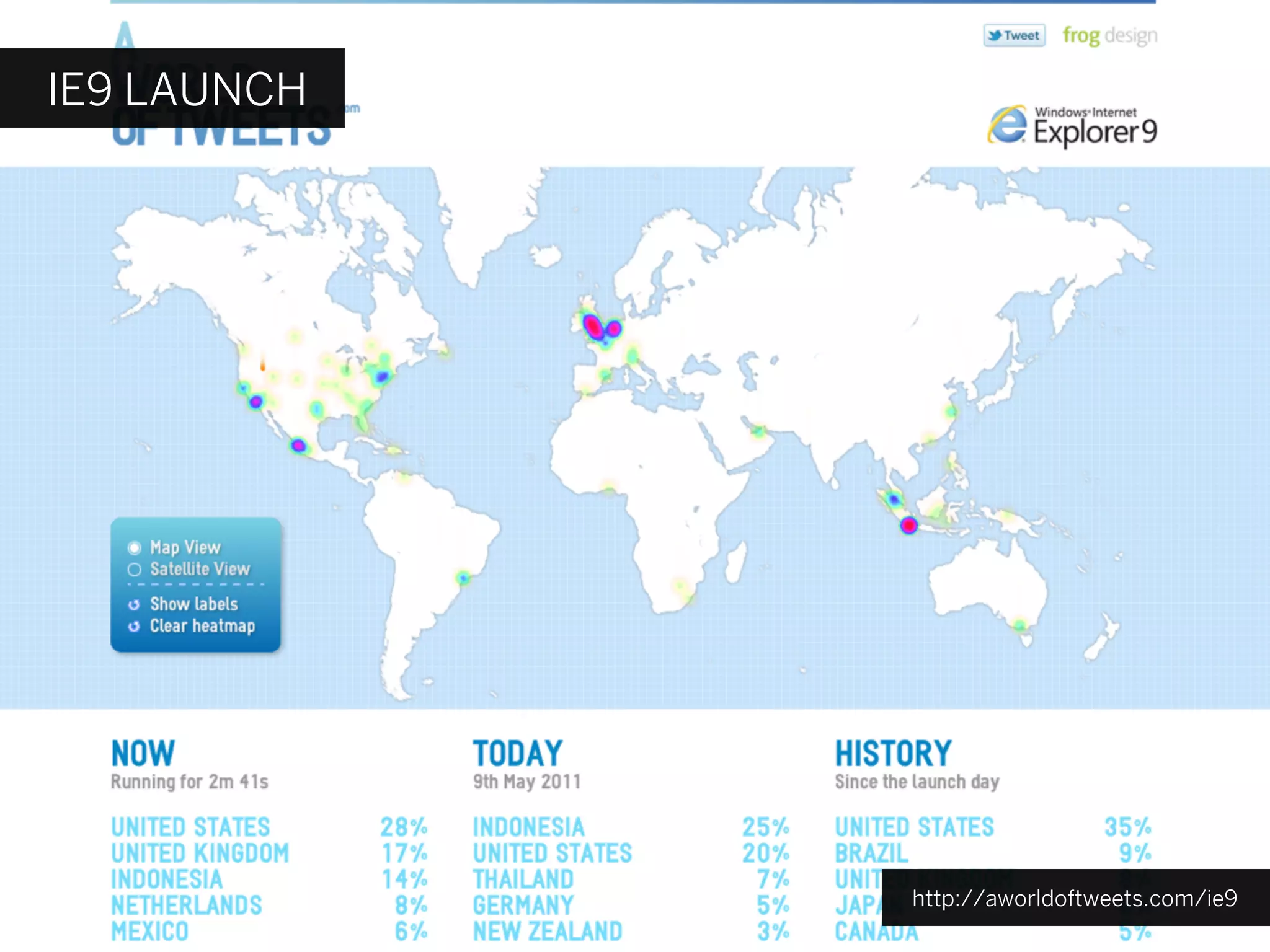Click the heat spot on US East Coast
The height and width of the screenshot is (952, 1270).
pyautogui.click(x=382, y=376)
